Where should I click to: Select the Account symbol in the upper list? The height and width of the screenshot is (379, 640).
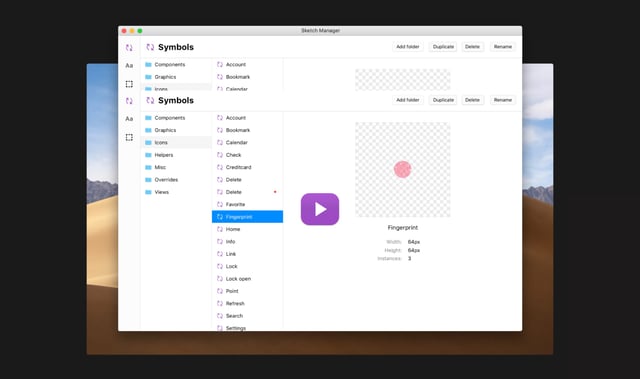(x=247, y=64)
